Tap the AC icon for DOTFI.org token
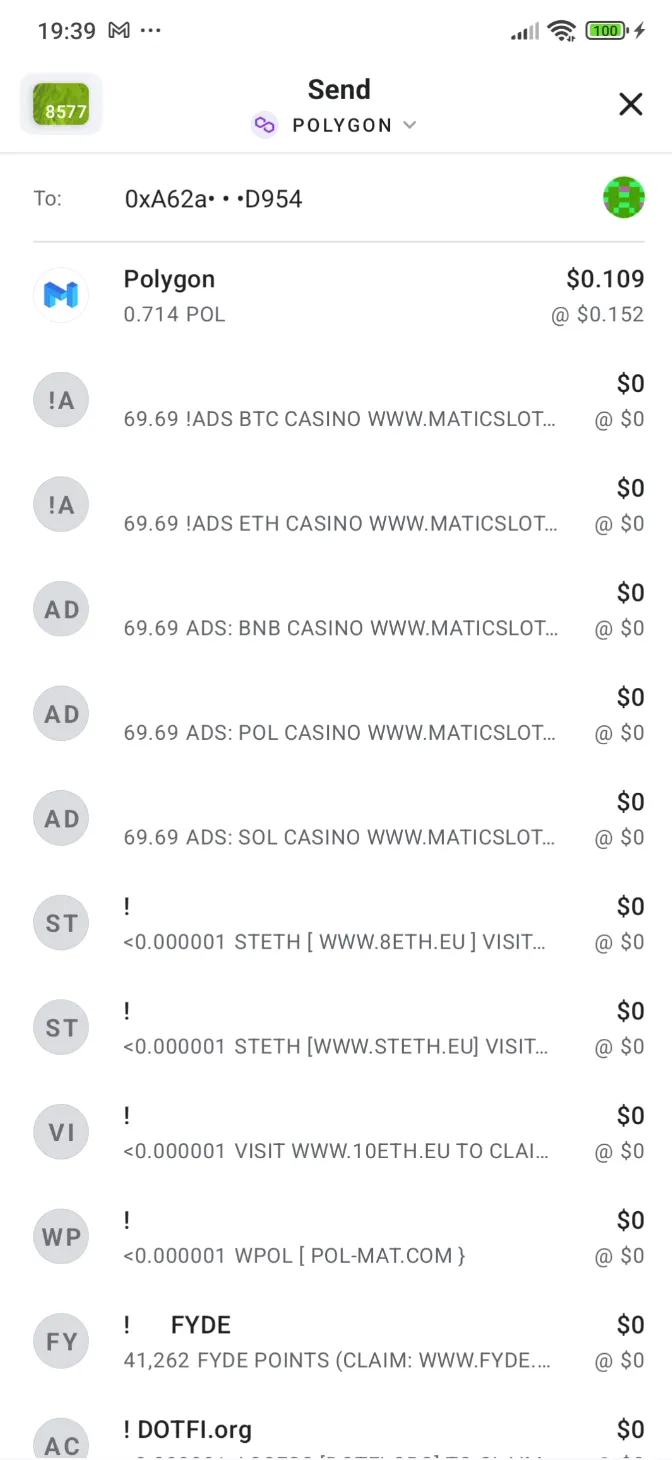 61,1440
